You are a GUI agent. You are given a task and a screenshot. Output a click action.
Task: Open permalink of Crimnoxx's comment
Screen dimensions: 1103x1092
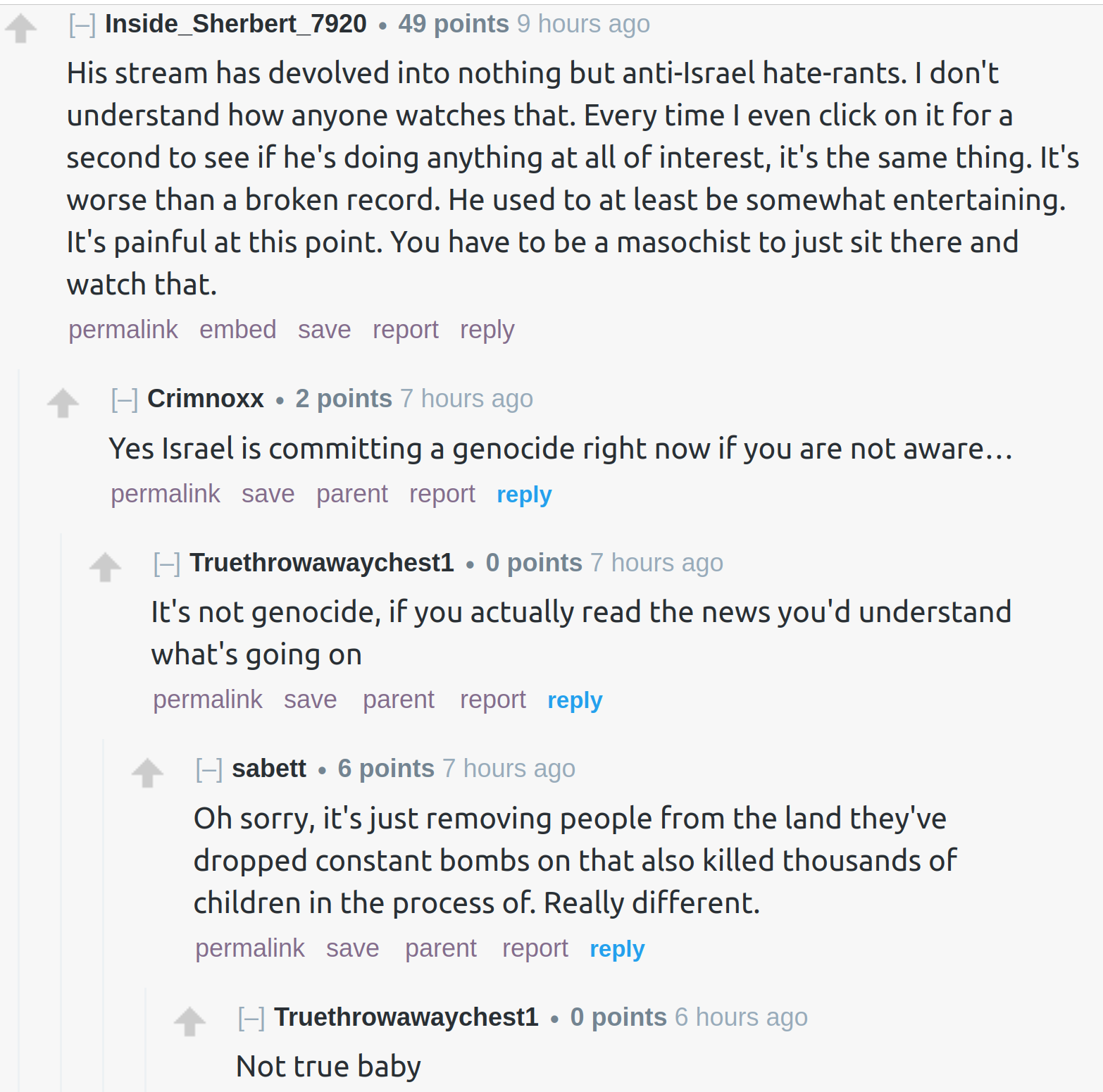pos(166,494)
